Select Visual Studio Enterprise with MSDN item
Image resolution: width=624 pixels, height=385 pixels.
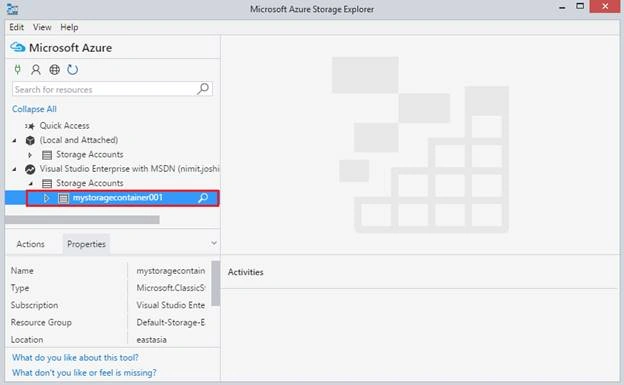click(129, 169)
